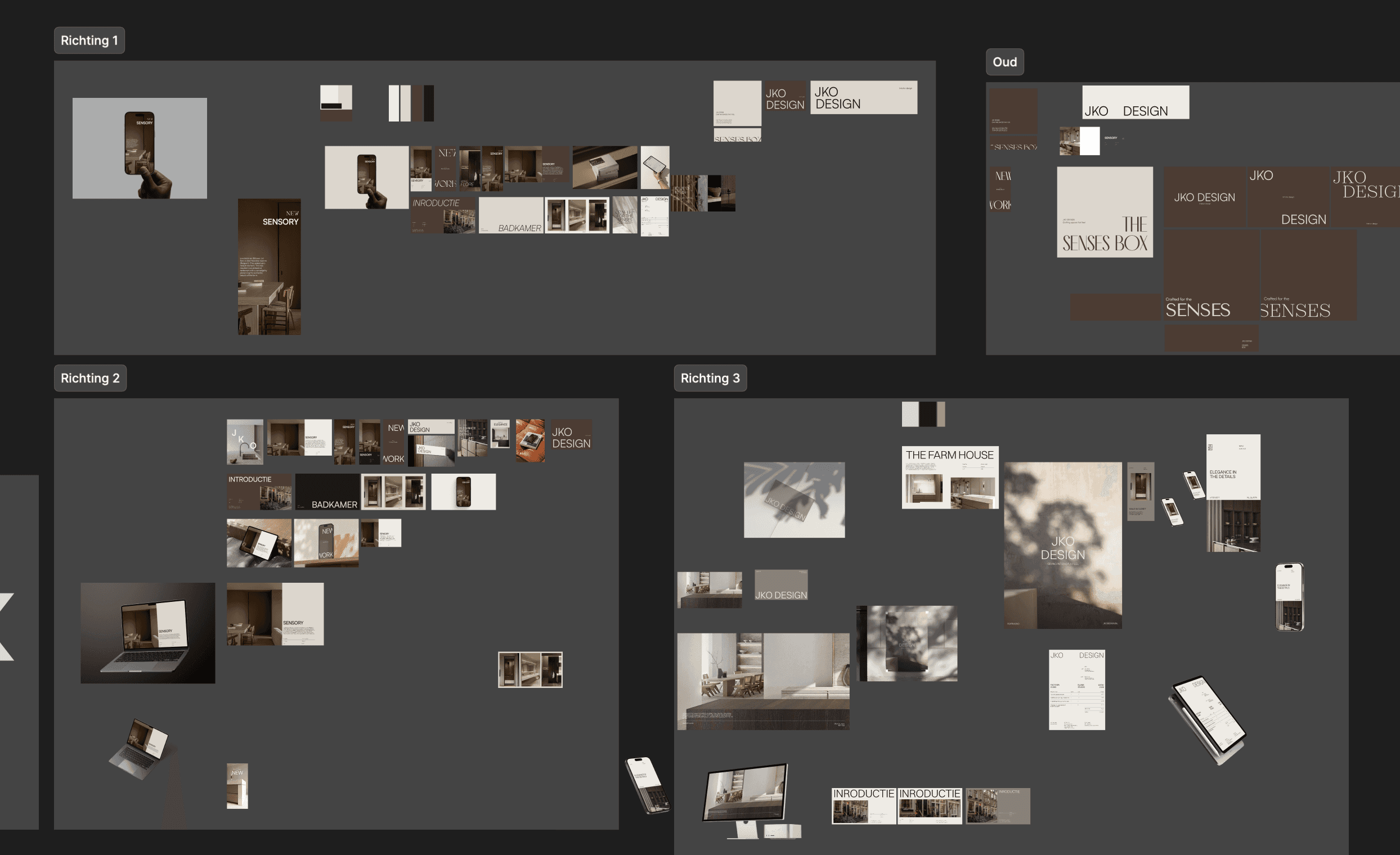Select the large JKO DESIGN shadow poster
Viewport: 1400px width, 855px height.
click(1062, 545)
